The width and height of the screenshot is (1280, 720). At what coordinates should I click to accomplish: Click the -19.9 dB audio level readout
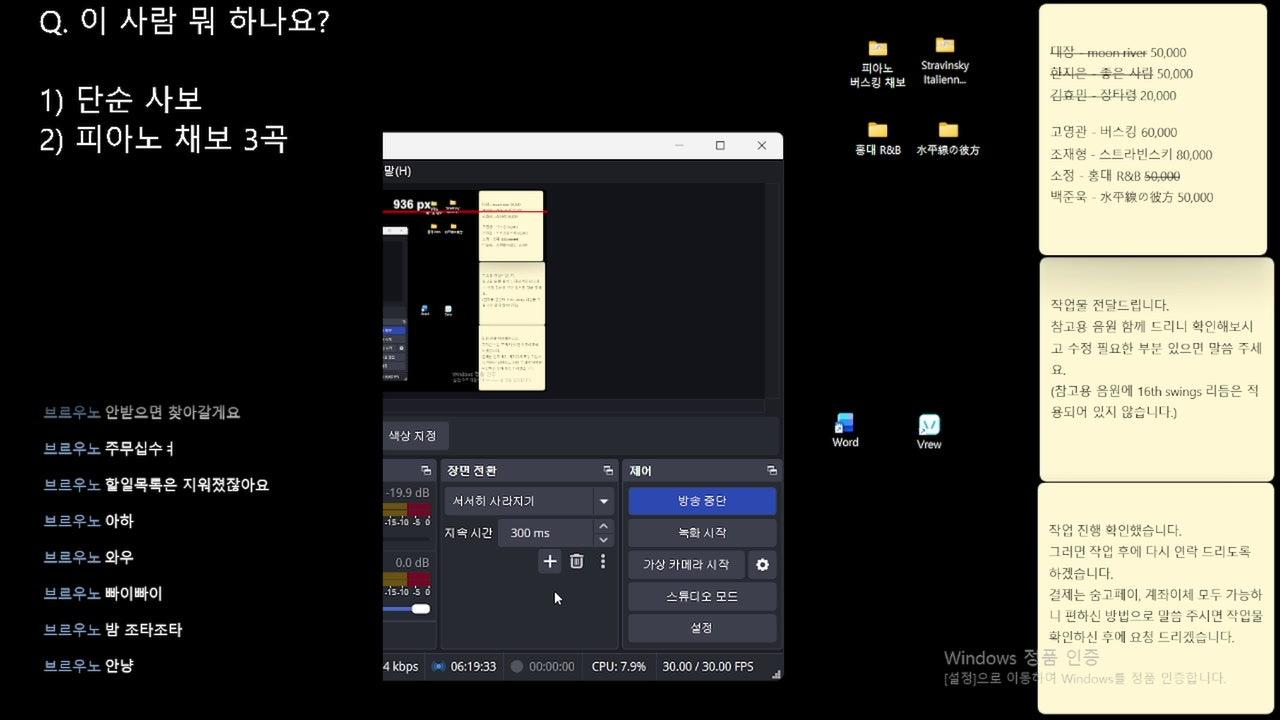[408, 492]
